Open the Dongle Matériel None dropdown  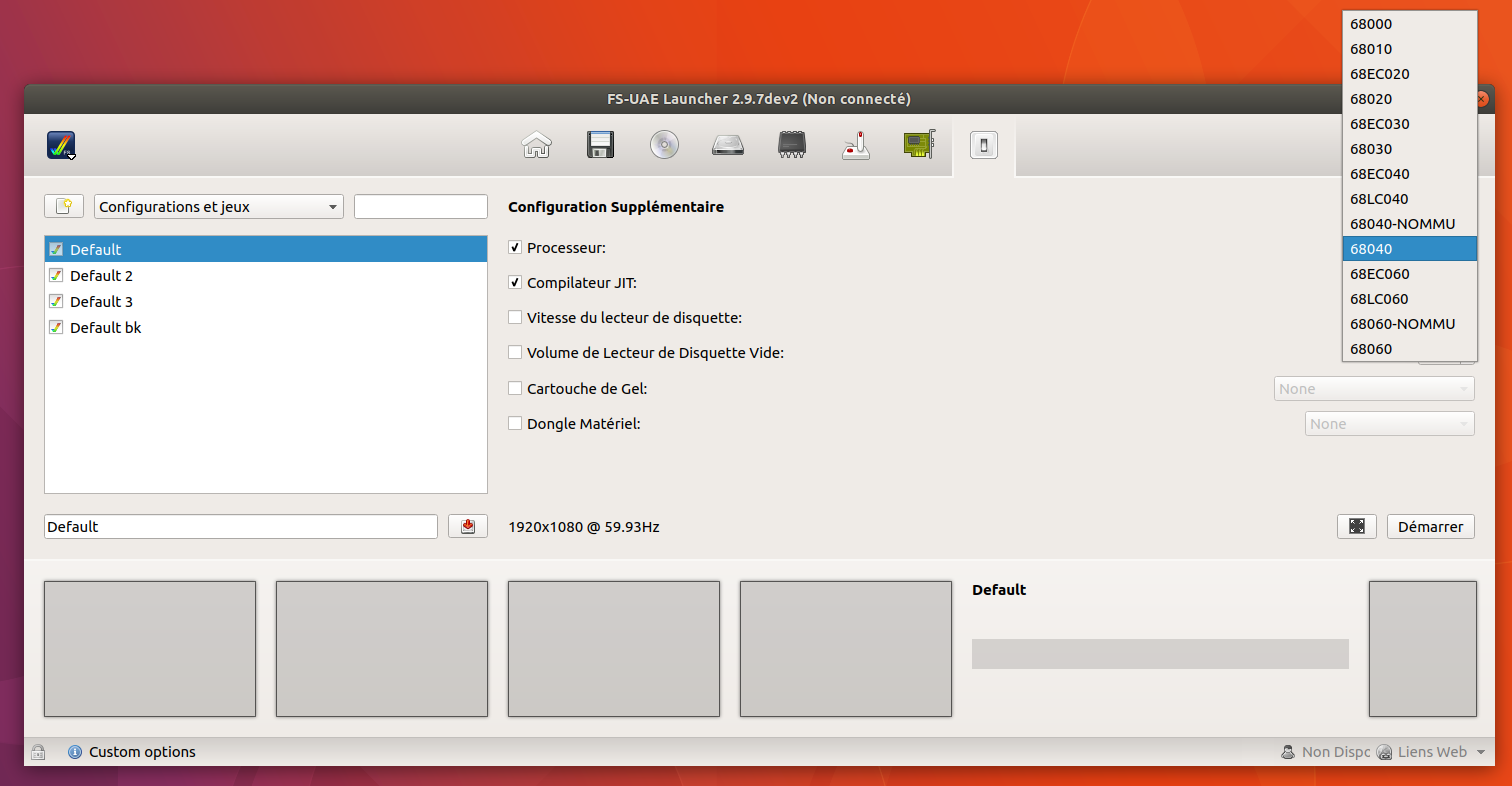click(1390, 424)
